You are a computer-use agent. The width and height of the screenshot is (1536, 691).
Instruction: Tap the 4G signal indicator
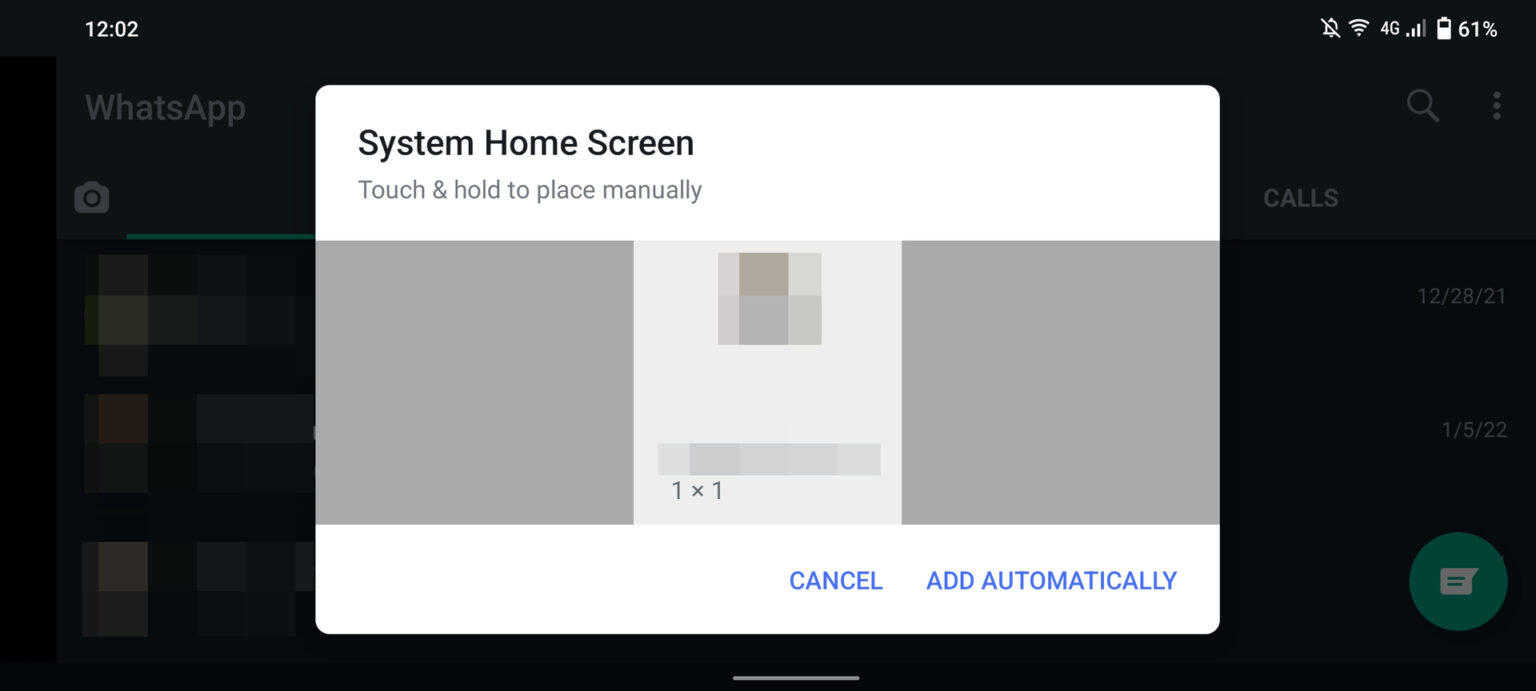click(x=1402, y=29)
